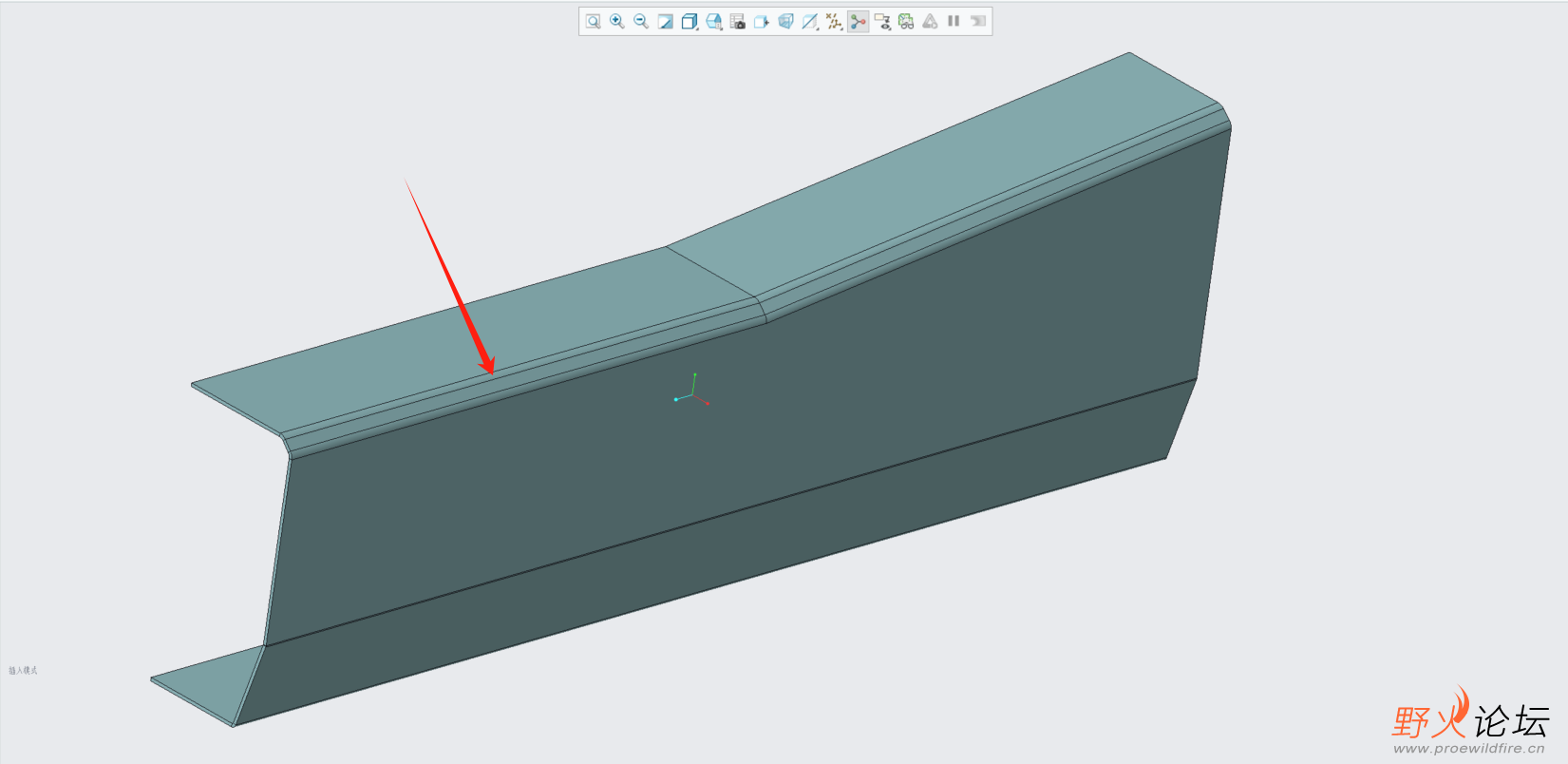1568x764 pixels.
Task: Open View Manager with camera icon
Action: coord(738,21)
